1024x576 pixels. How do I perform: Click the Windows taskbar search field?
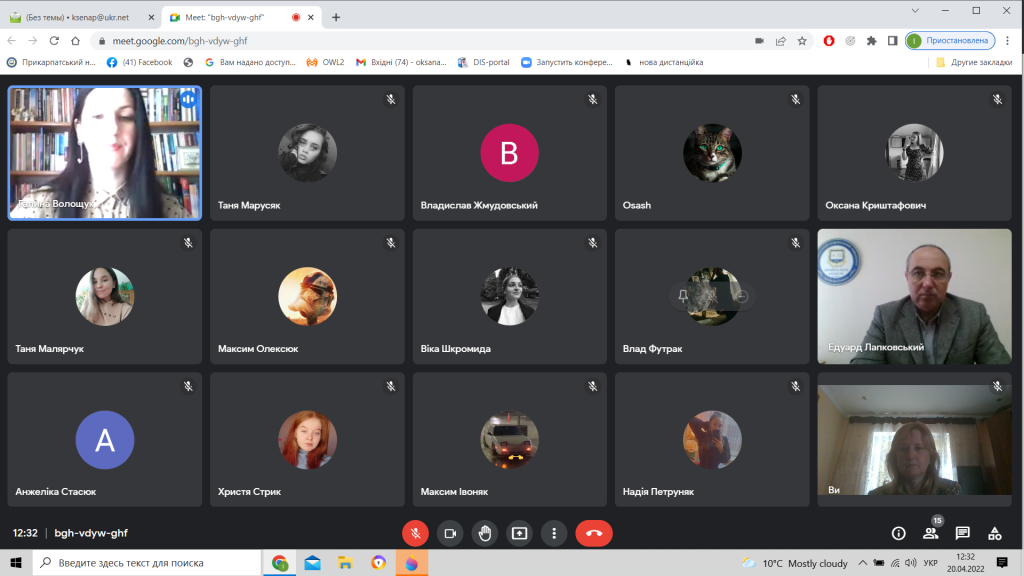(x=150, y=563)
